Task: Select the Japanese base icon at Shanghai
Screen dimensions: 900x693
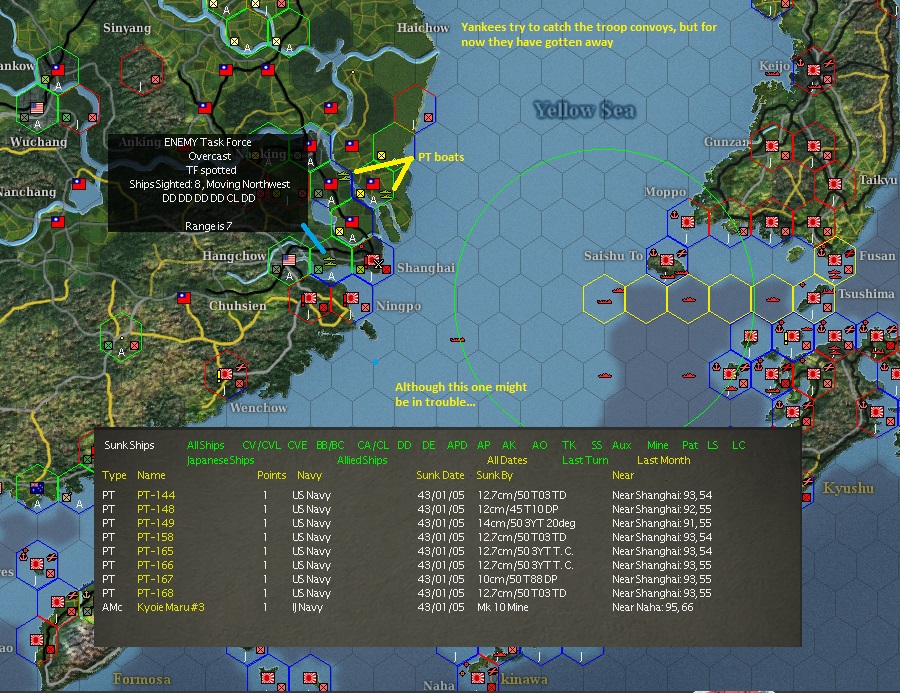Action: (x=373, y=261)
